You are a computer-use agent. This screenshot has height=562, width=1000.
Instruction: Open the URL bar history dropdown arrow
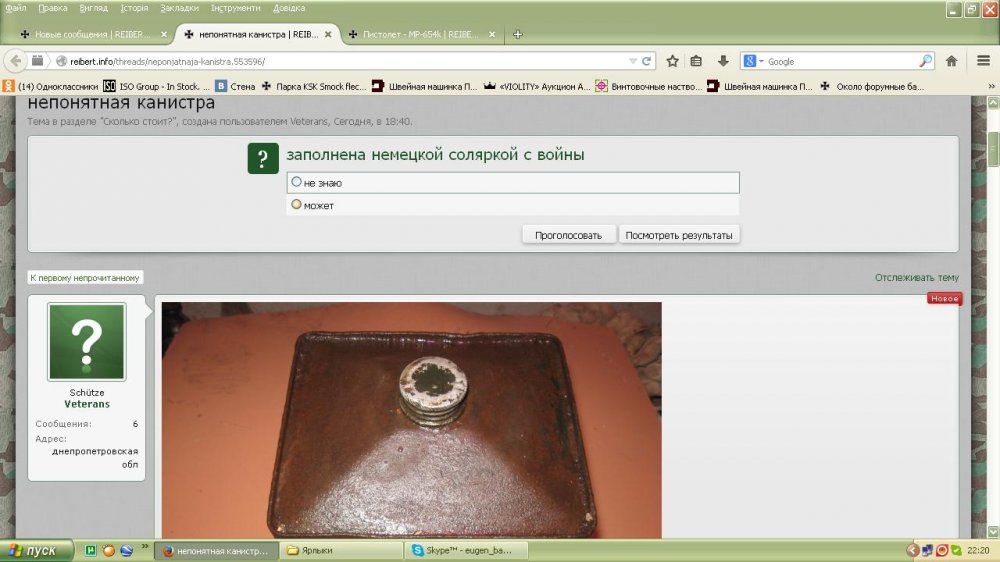632,61
